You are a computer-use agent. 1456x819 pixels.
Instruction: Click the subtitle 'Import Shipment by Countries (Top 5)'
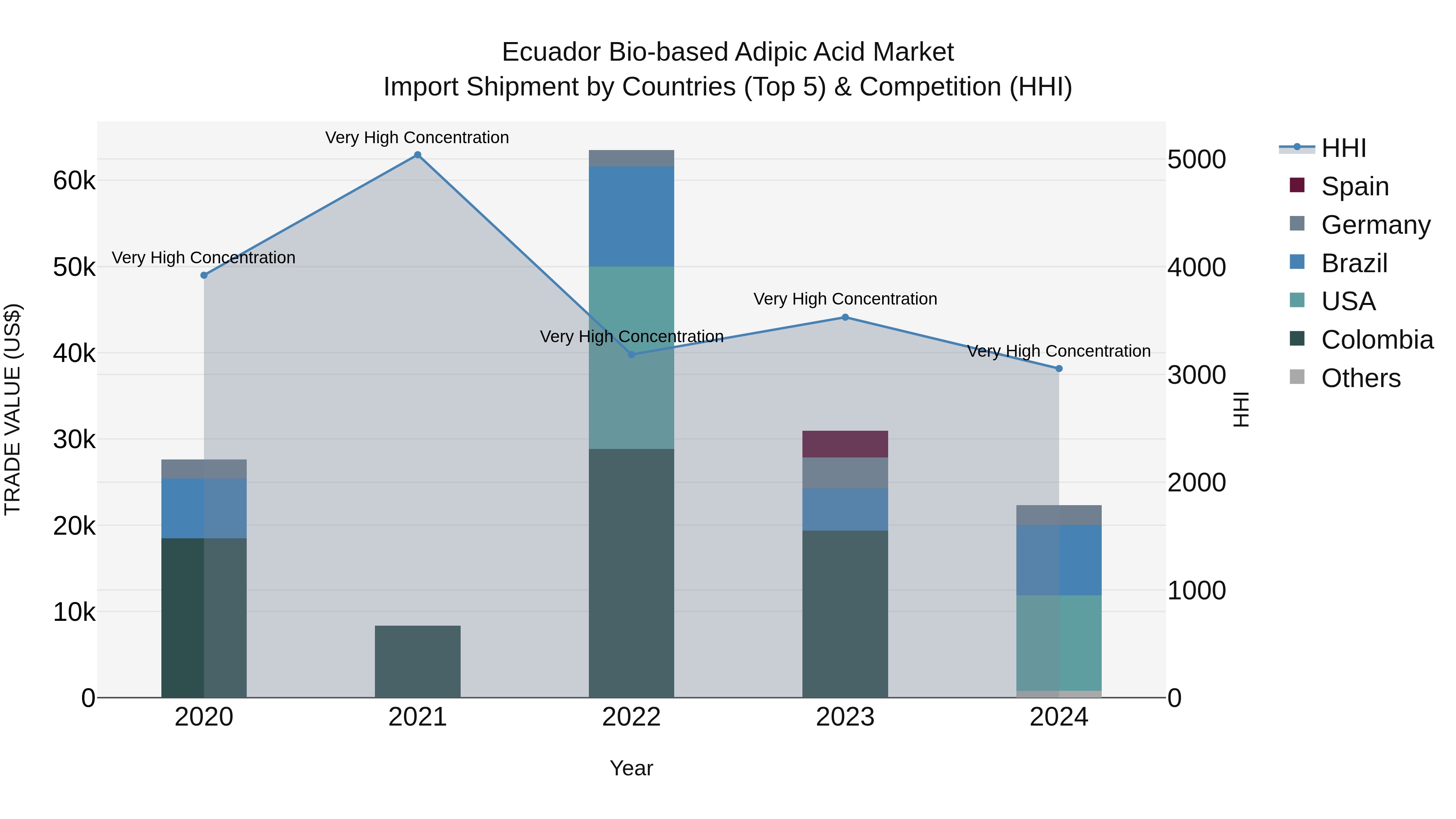click(x=604, y=87)
